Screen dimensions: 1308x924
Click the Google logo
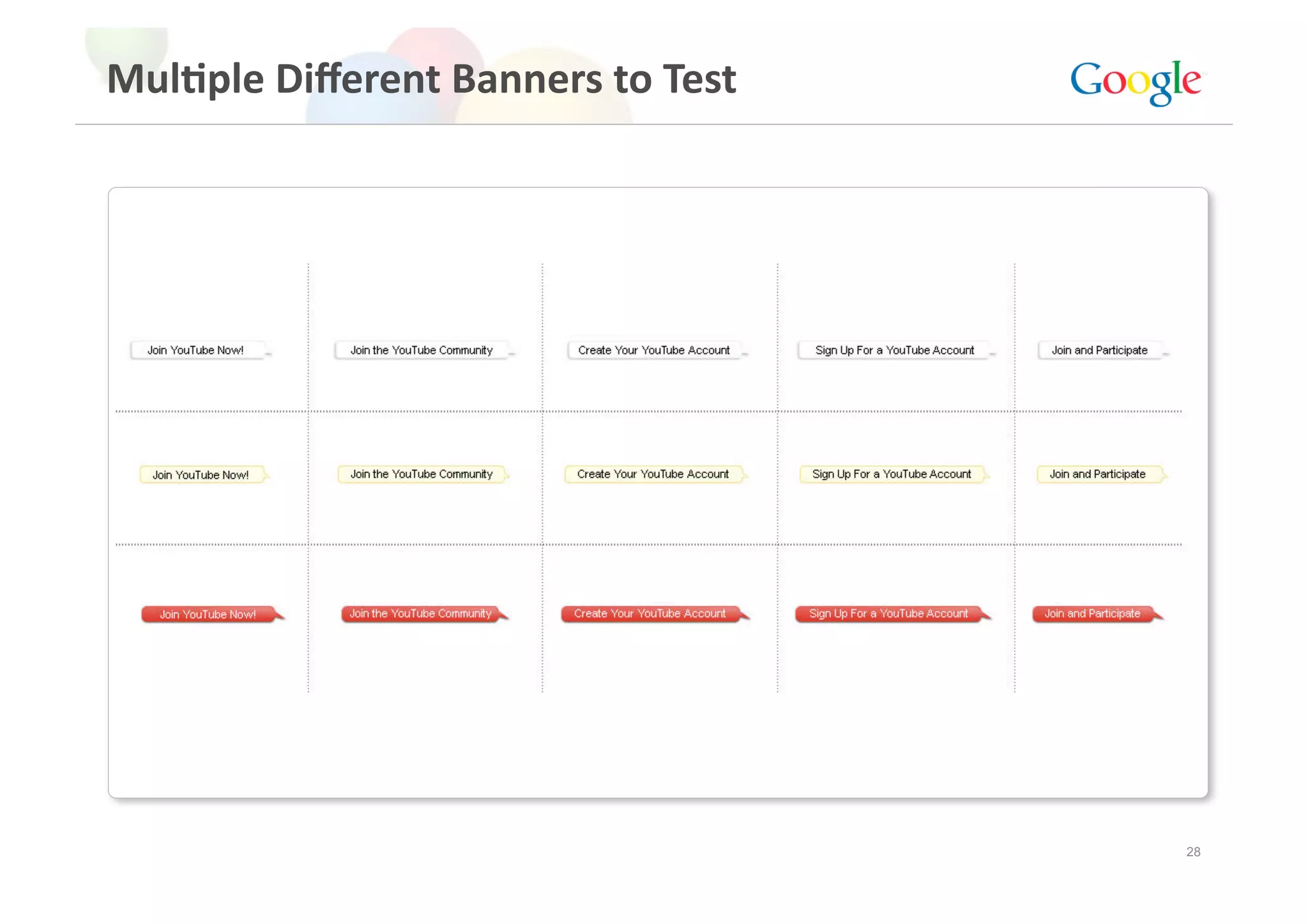1136,82
